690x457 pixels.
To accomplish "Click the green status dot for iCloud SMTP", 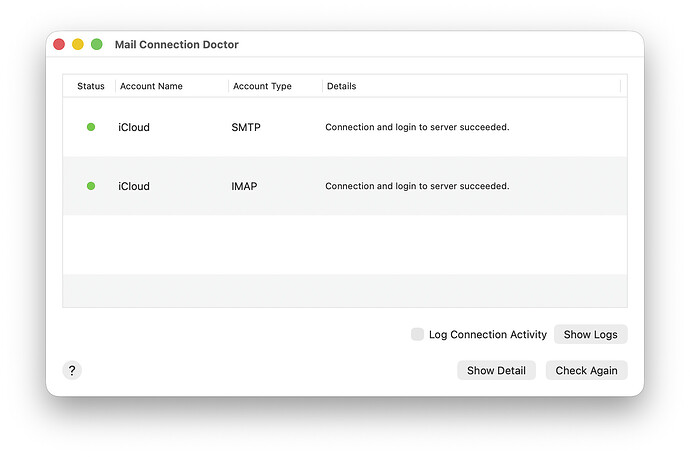I will [91, 127].
